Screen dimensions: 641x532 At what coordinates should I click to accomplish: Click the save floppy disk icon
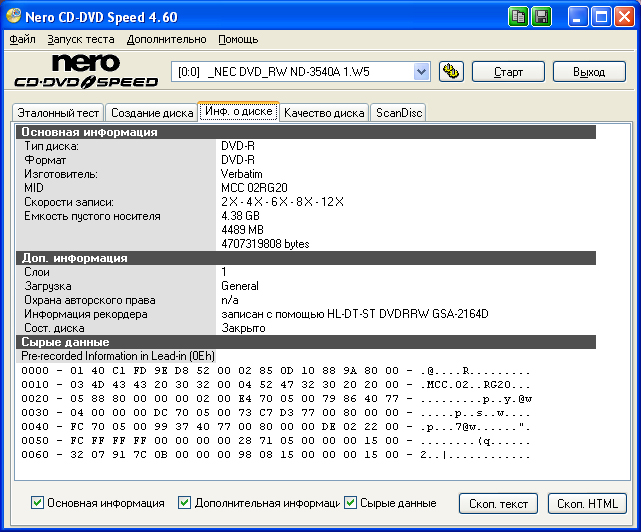tap(541, 17)
